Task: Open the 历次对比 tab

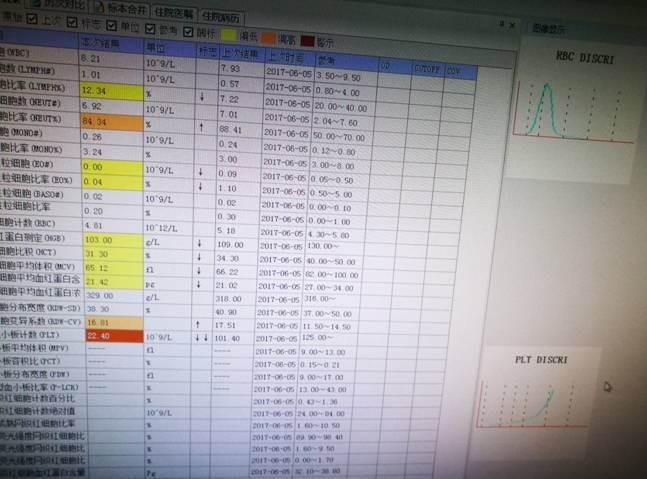Action: (60, 4)
